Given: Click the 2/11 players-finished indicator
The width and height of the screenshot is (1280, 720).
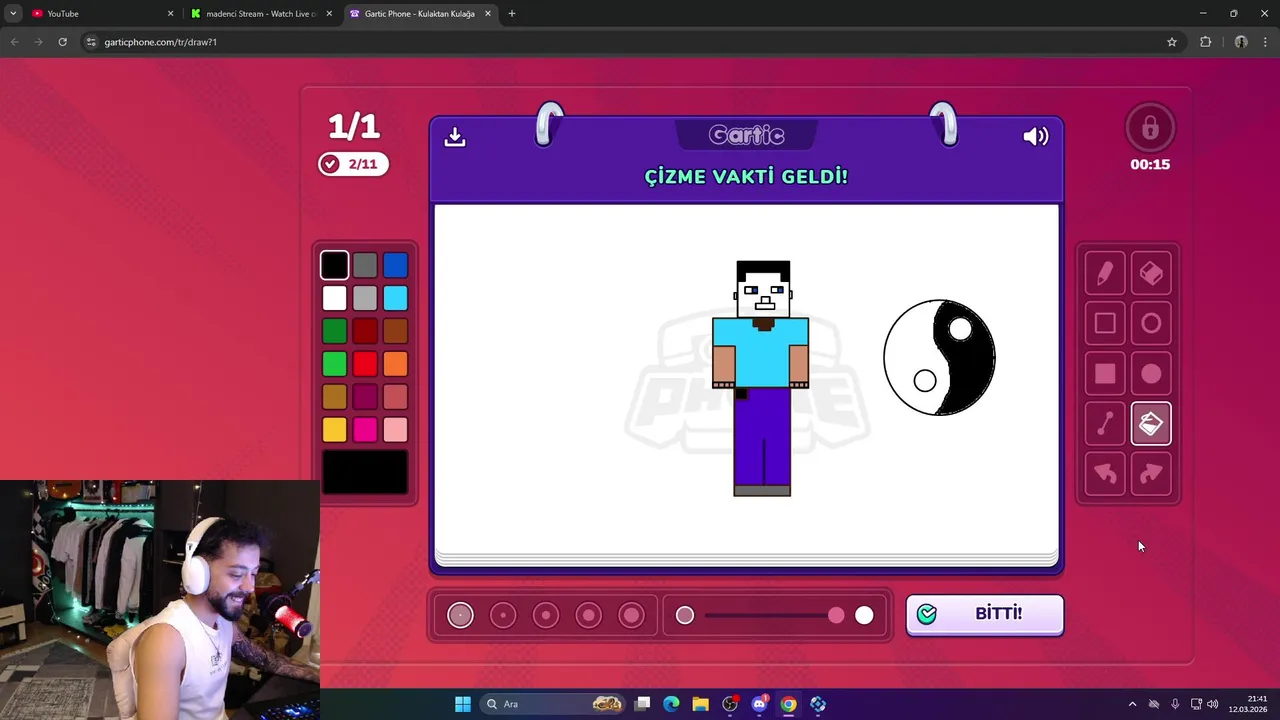Looking at the screenshot, I should 354,164.
